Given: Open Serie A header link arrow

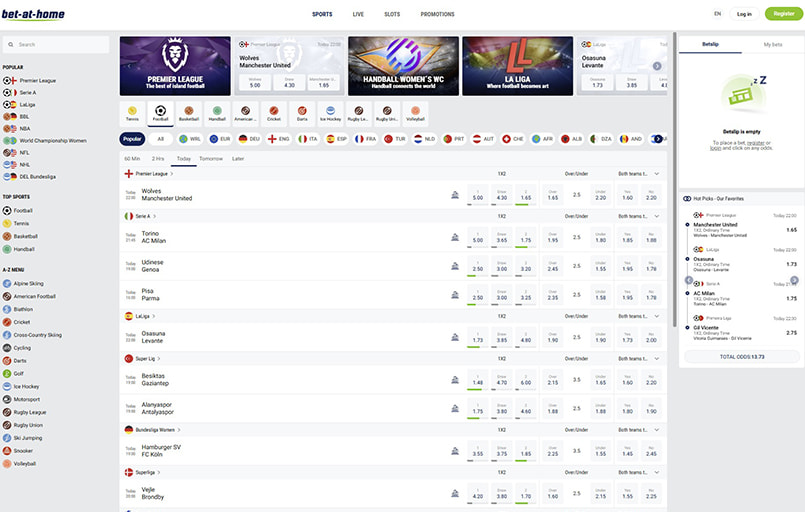Looking at the screenshot, I should 155,216.
